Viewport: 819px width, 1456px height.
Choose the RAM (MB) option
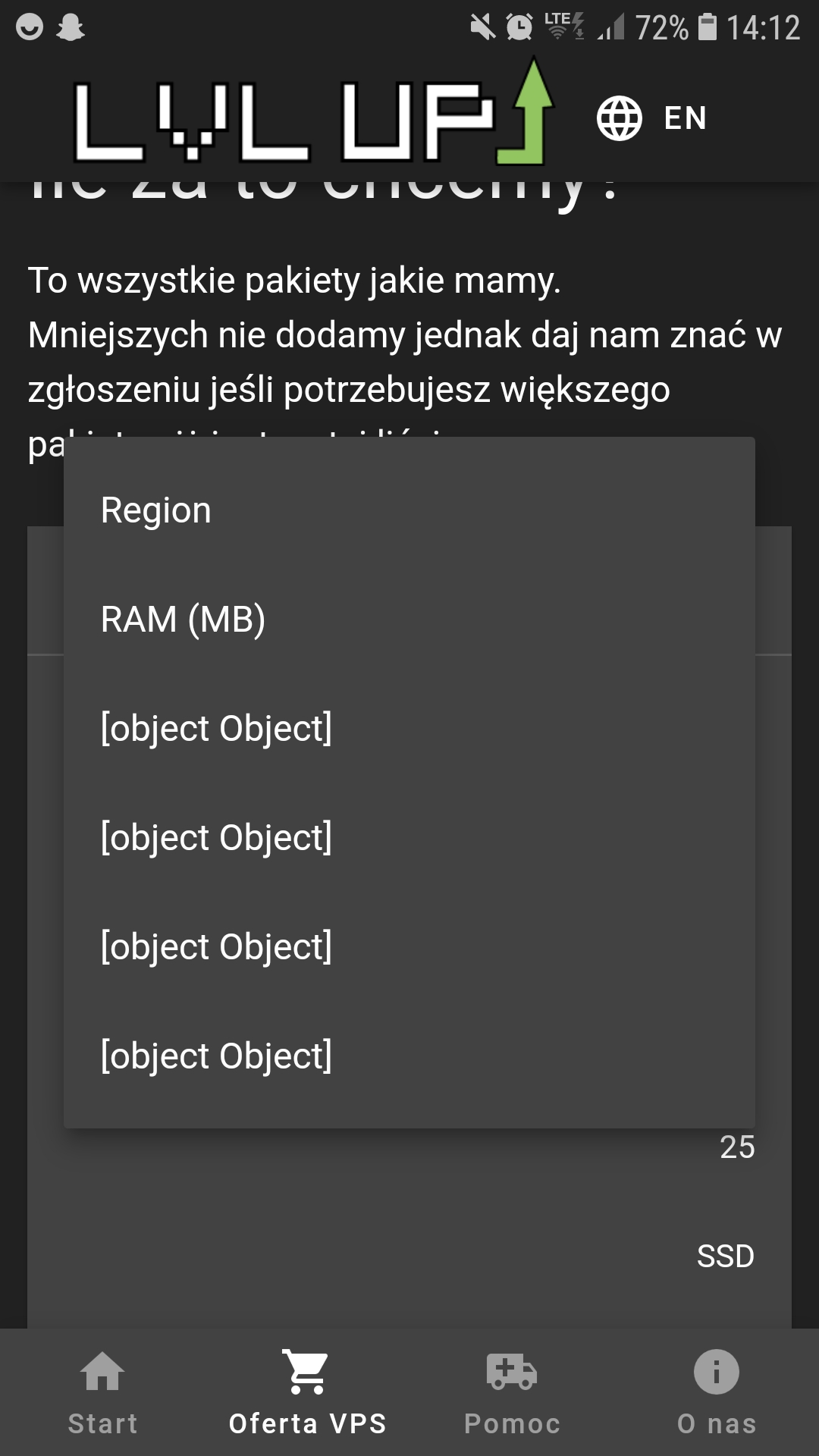[x=183, y=620]
